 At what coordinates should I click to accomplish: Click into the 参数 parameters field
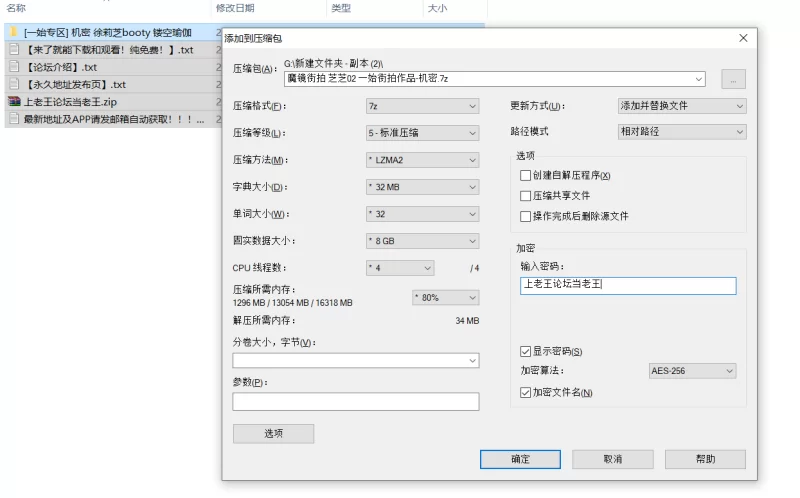click(356, 402)
